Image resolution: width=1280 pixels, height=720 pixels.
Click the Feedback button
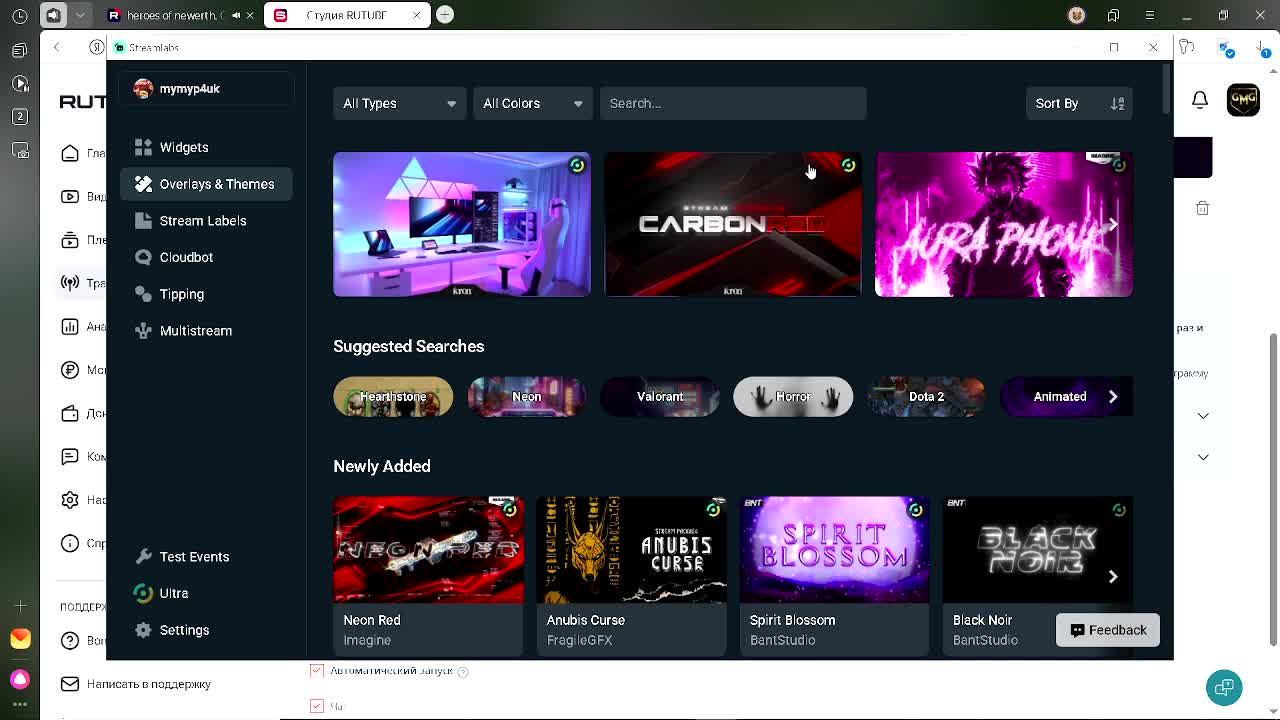[x=1108, y=630]
